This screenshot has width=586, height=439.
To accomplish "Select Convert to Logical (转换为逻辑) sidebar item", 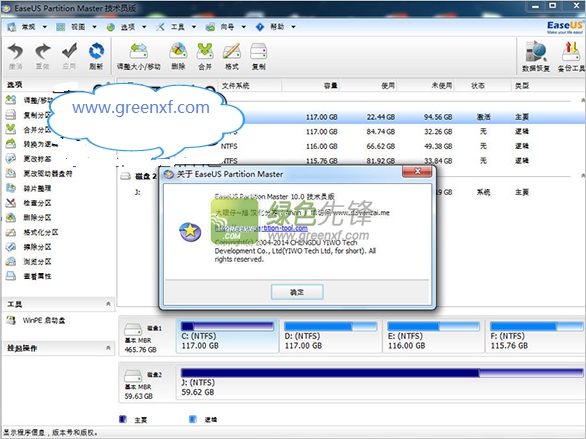I will 31,144.
